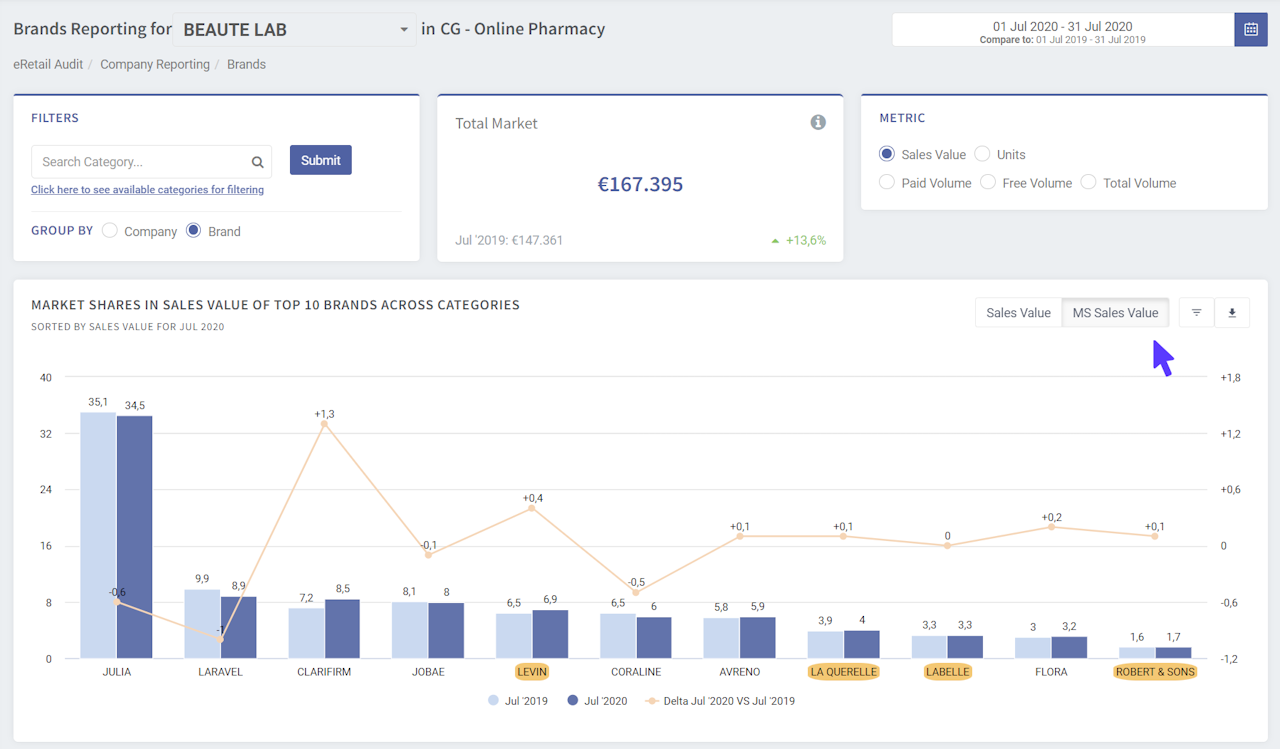
Task: Click the Total Market info icon
Action: tap(818, 122)
